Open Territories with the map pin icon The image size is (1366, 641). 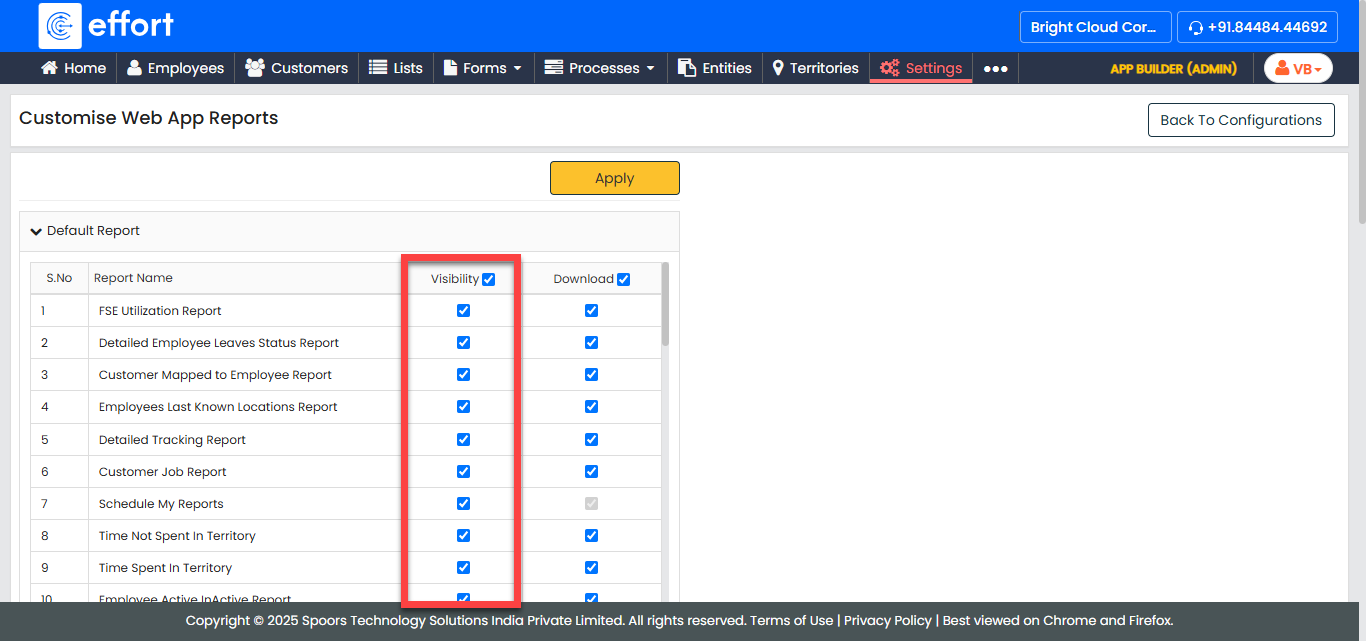pos(815,68)
